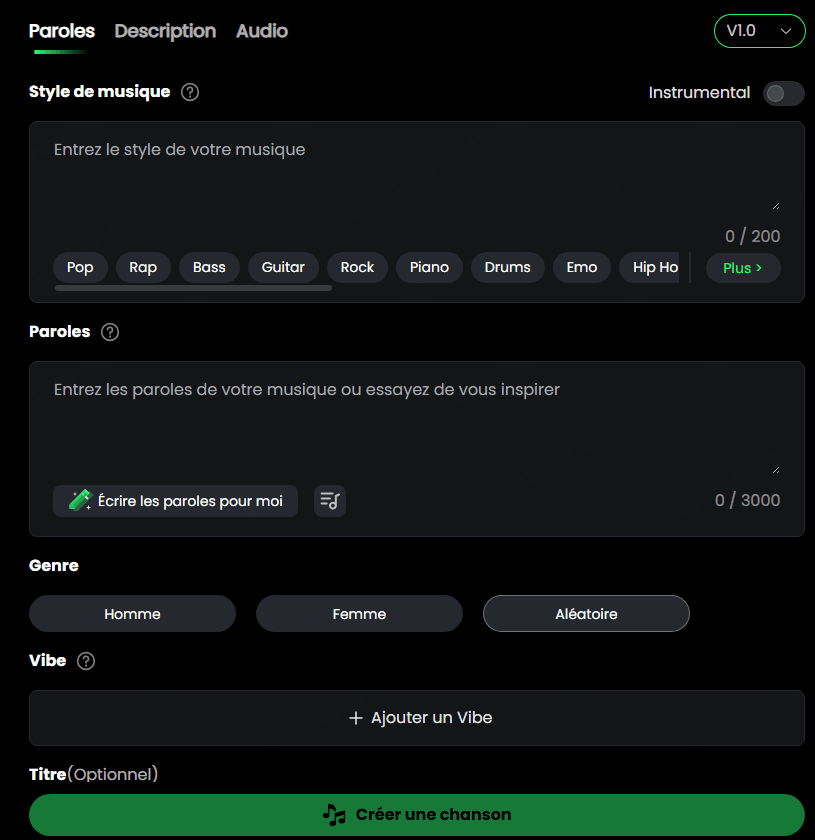Enable the Instrumental toggle switch
Image resolution: width=815 pixels, height=840 pixels.
coord(783,93)
